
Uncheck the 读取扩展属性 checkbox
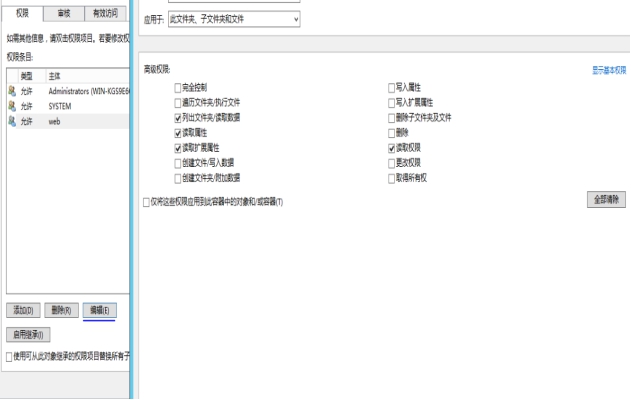177,148
